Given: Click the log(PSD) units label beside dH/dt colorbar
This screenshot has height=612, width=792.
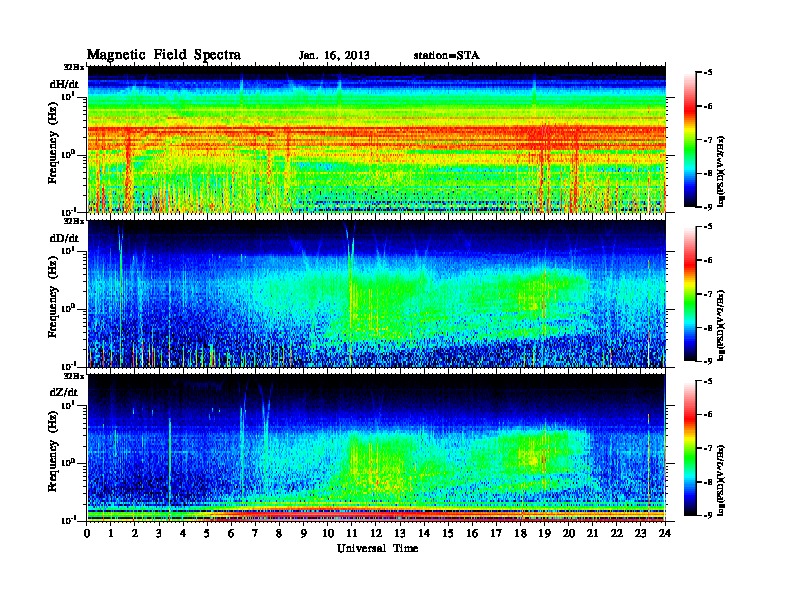Looking at the screenshot, I should click(721, 172).
